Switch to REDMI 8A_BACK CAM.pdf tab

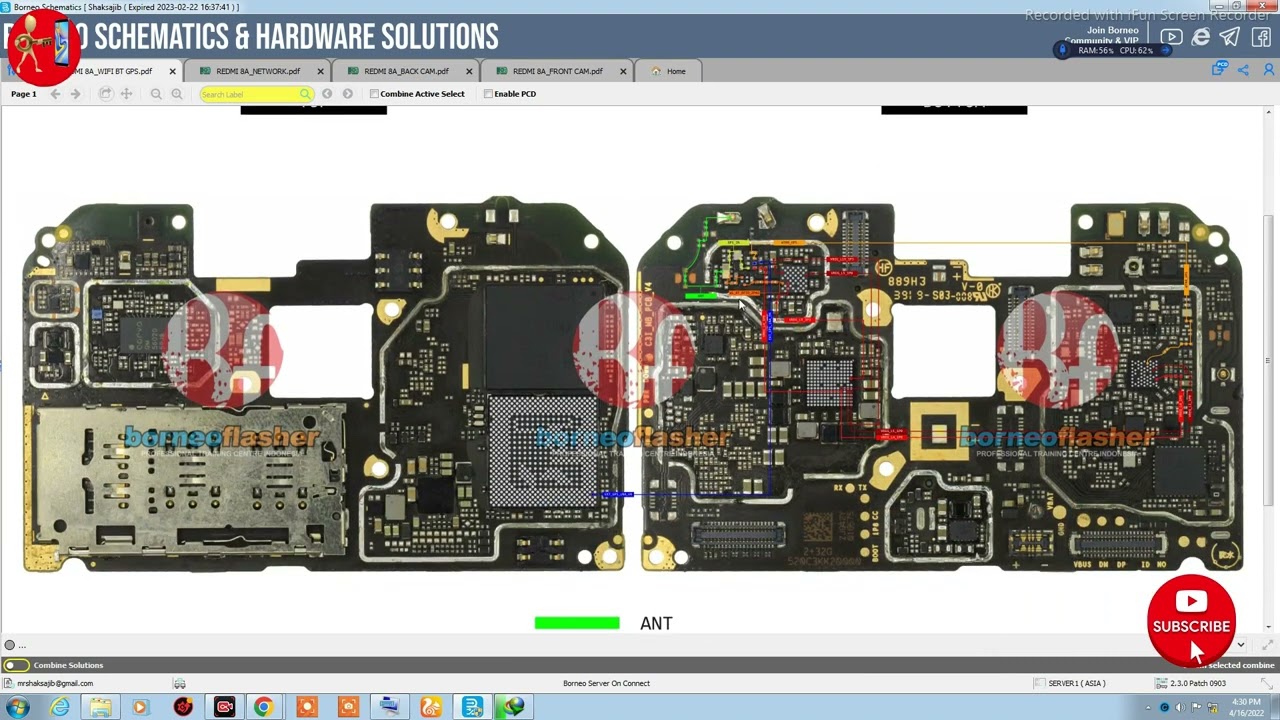[x=406, y=71]
